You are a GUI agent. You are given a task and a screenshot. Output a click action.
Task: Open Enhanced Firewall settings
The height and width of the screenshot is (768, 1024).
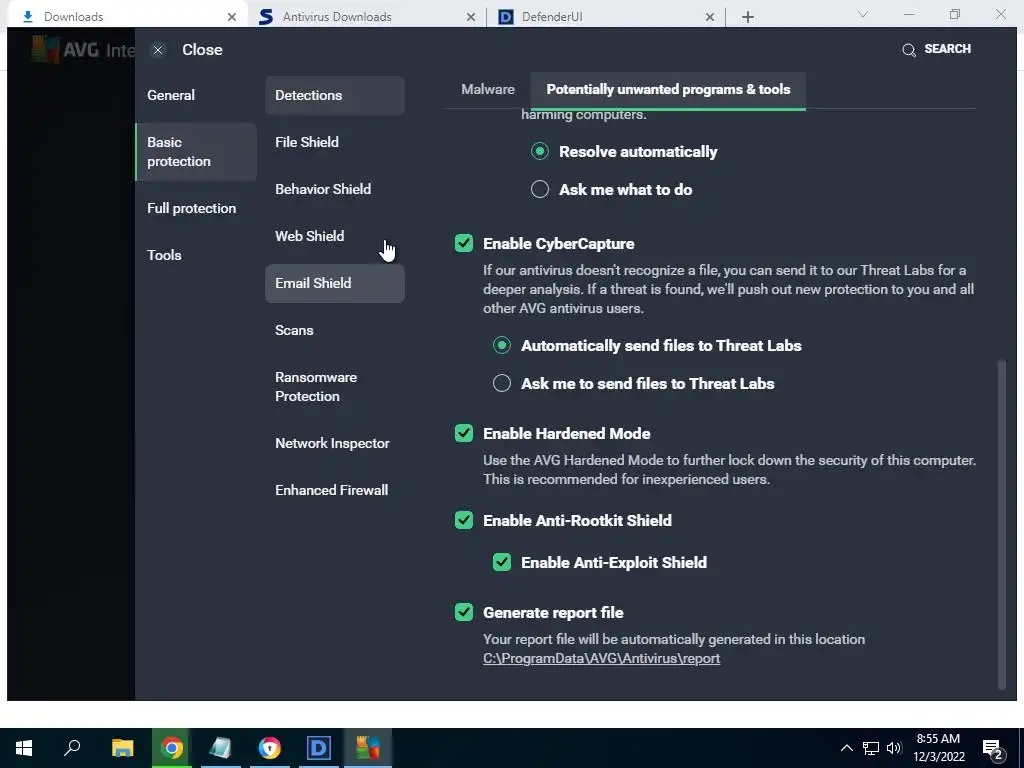(x=334, y=490)
